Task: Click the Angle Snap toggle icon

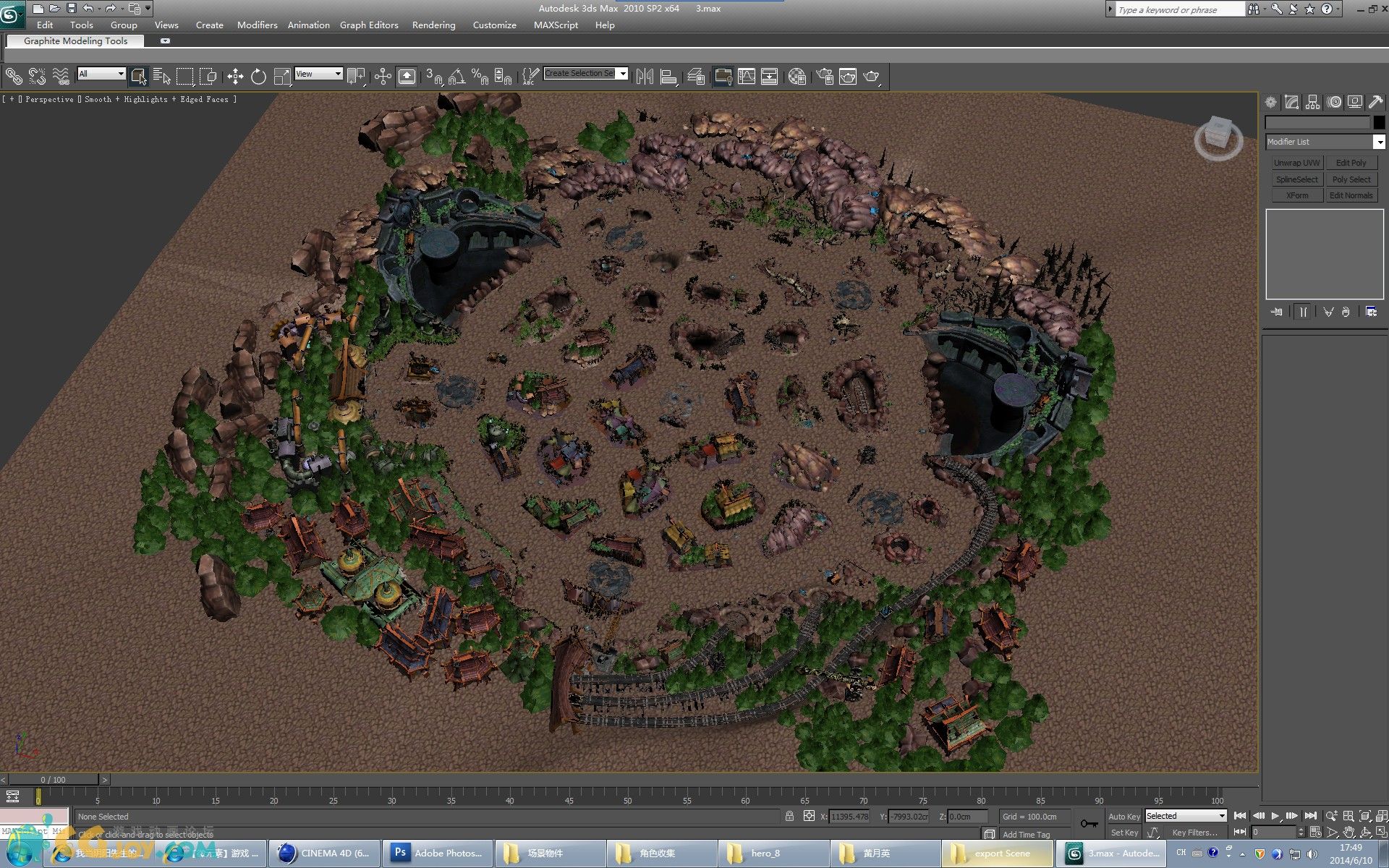Action: pos(456,77)
